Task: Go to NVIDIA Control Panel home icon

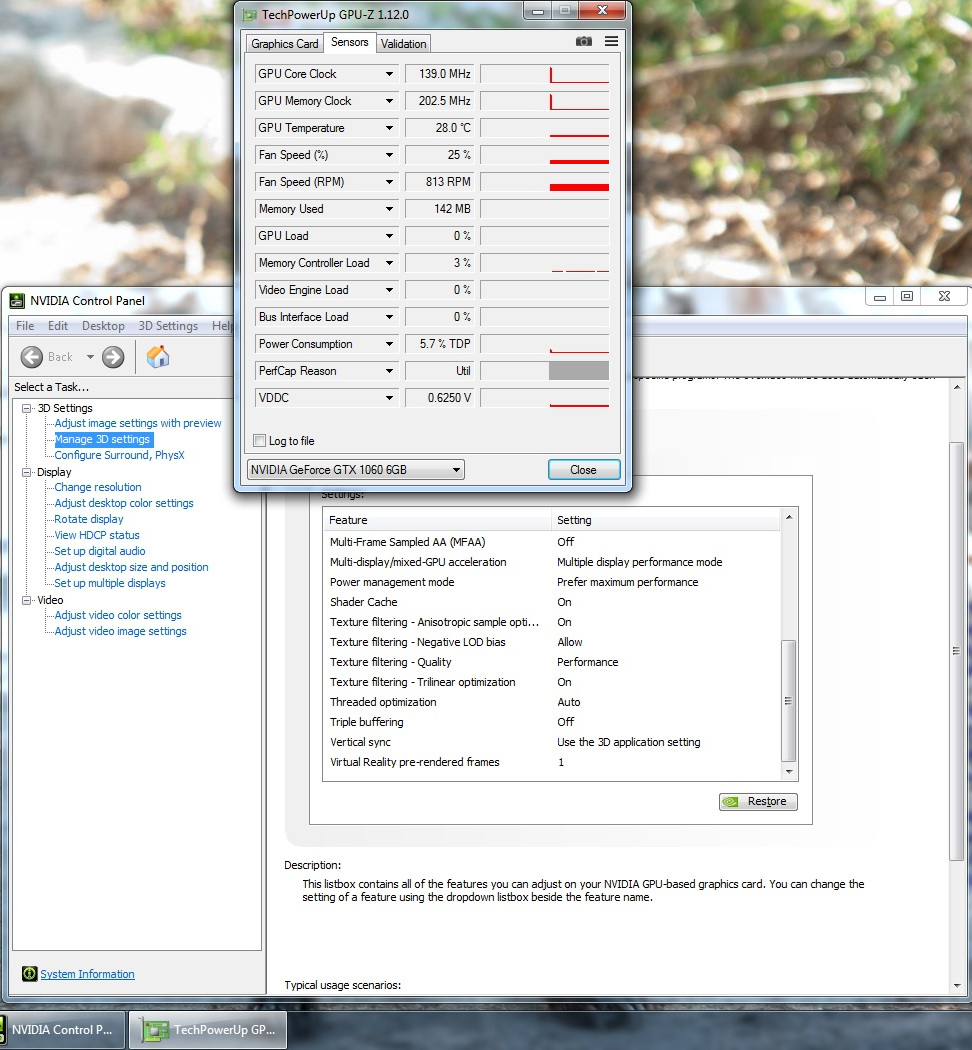Action: pyautogui.click(x=158, y=357)
